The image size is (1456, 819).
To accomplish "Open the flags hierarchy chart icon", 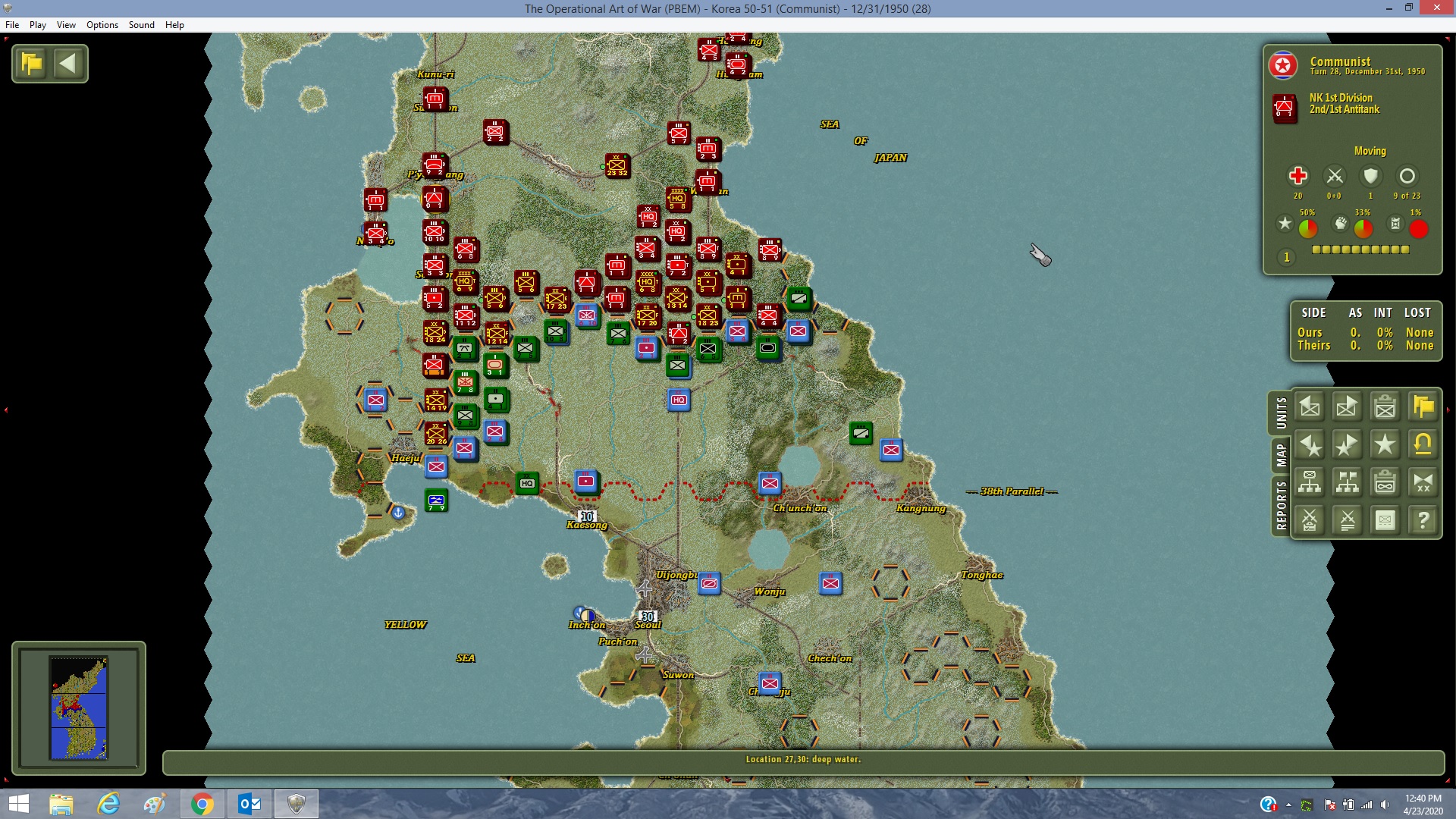I will coord(1348,483).
